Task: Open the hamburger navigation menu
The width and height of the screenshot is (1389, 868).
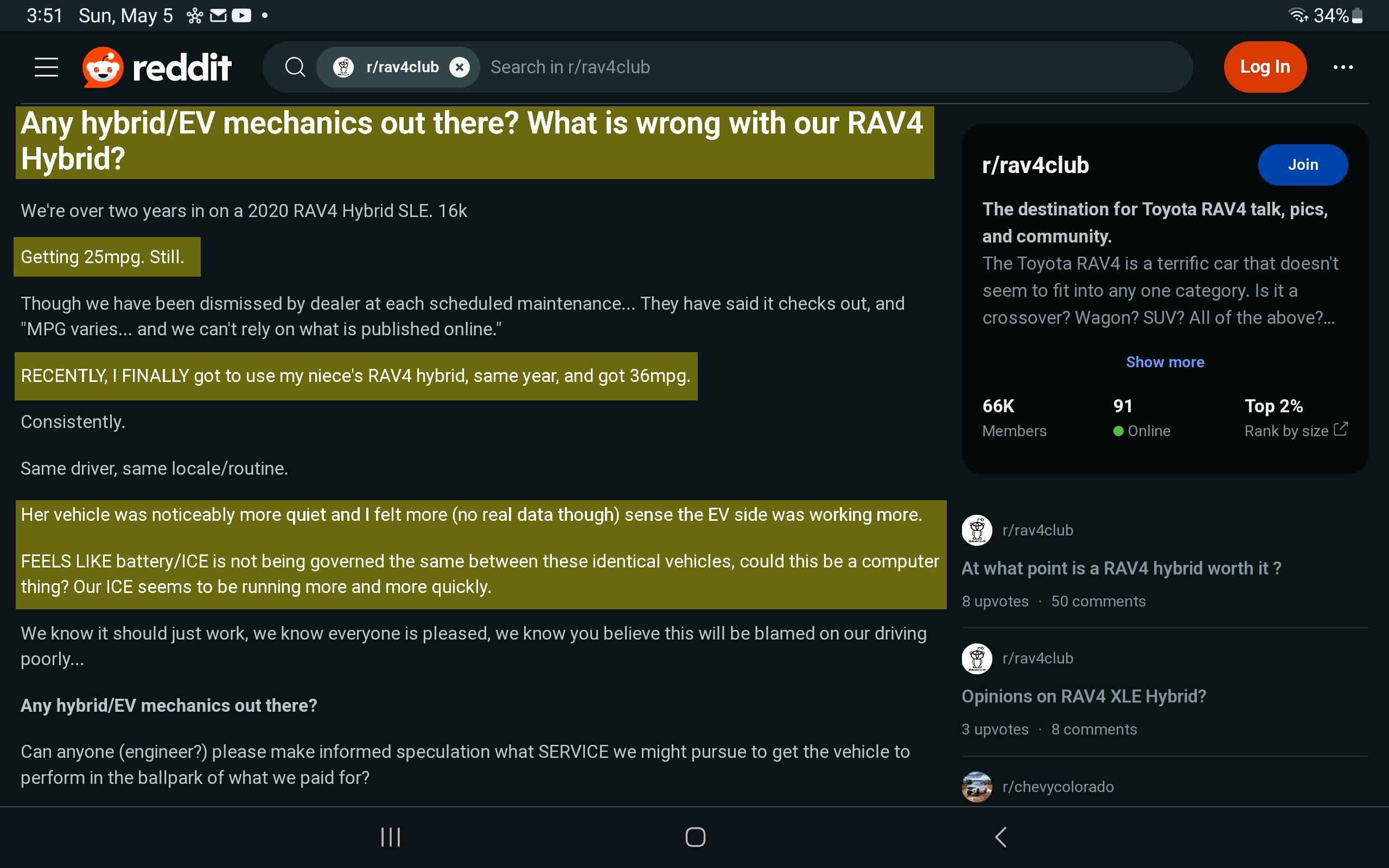Action: click(47, 67)
